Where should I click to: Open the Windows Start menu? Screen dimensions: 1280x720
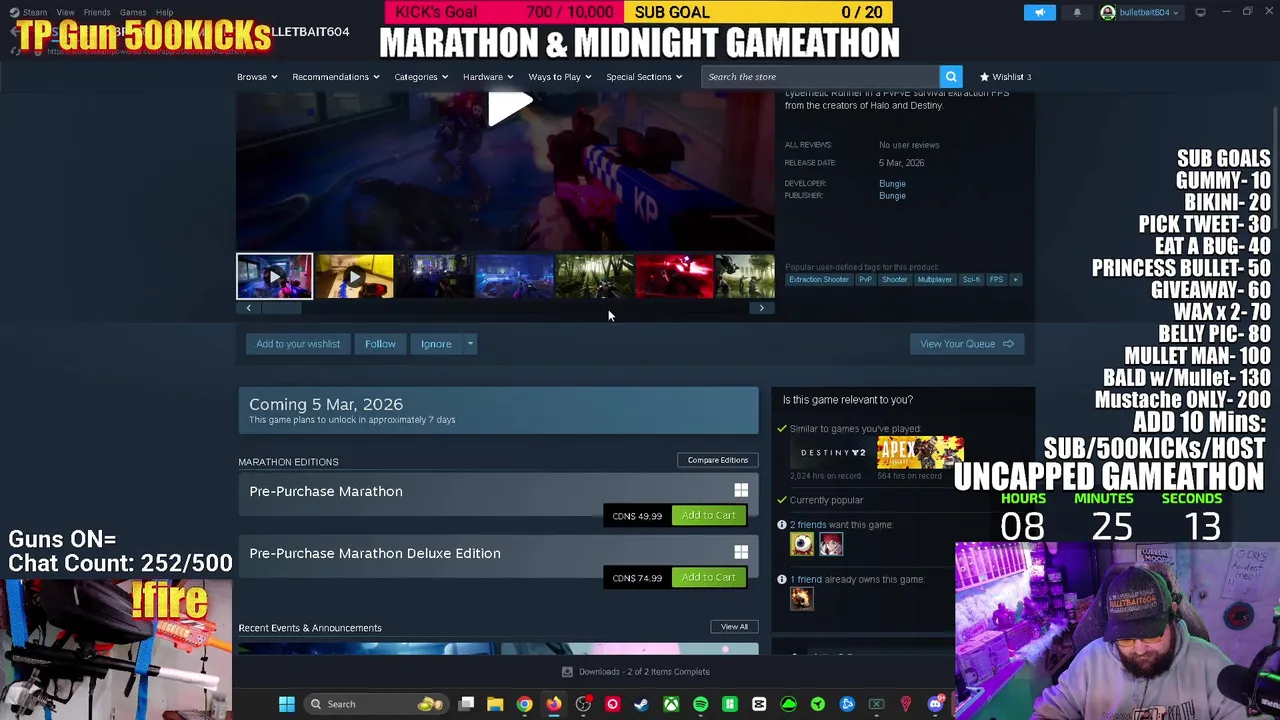tap(287, 704)
